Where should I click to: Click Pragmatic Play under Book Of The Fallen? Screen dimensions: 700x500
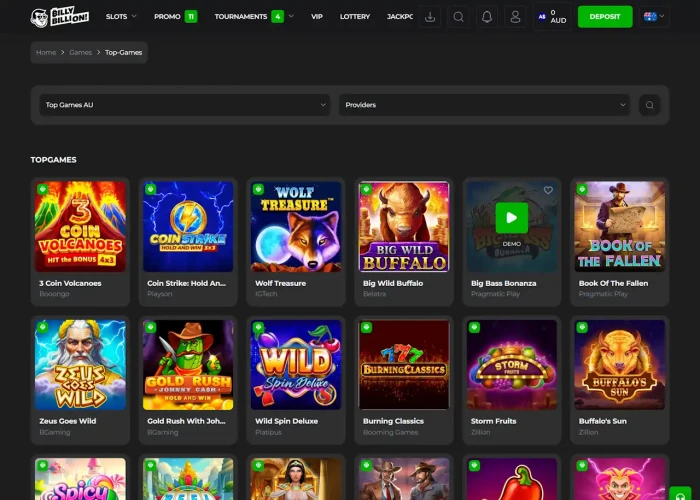pos(603,294)
